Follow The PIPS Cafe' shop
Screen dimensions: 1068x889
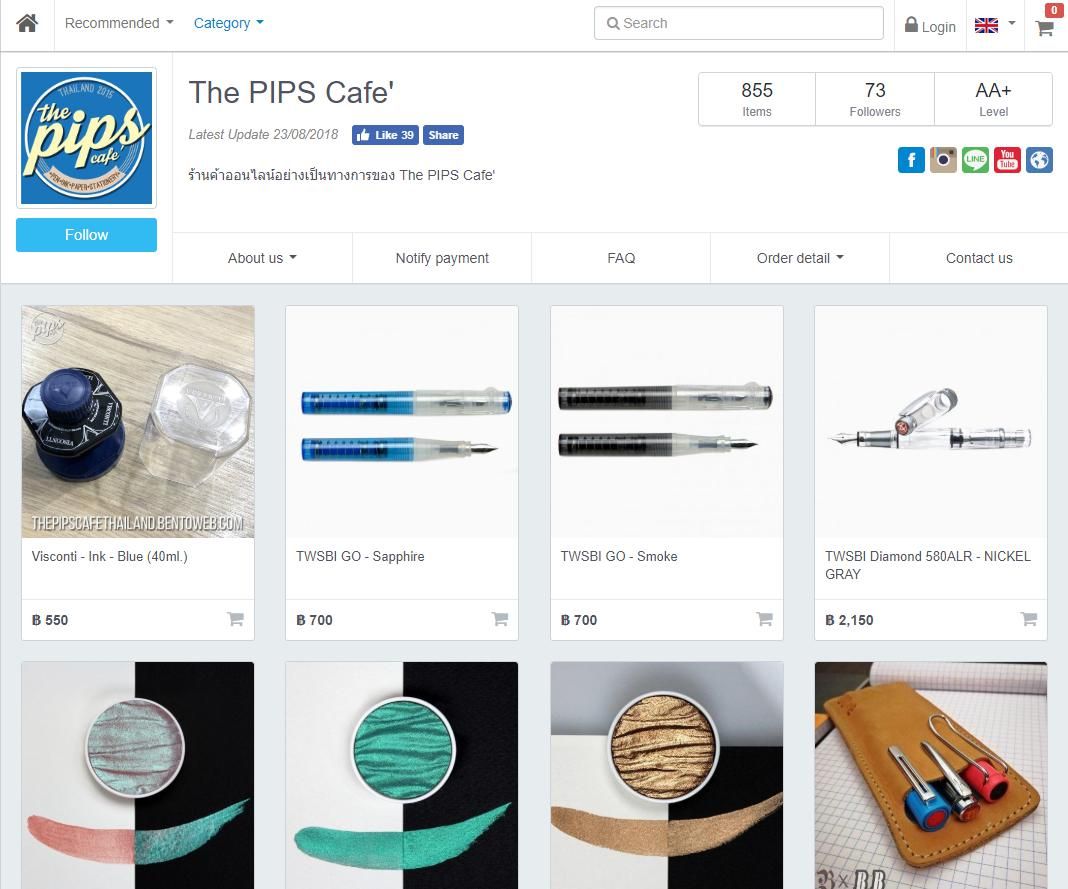87,235
